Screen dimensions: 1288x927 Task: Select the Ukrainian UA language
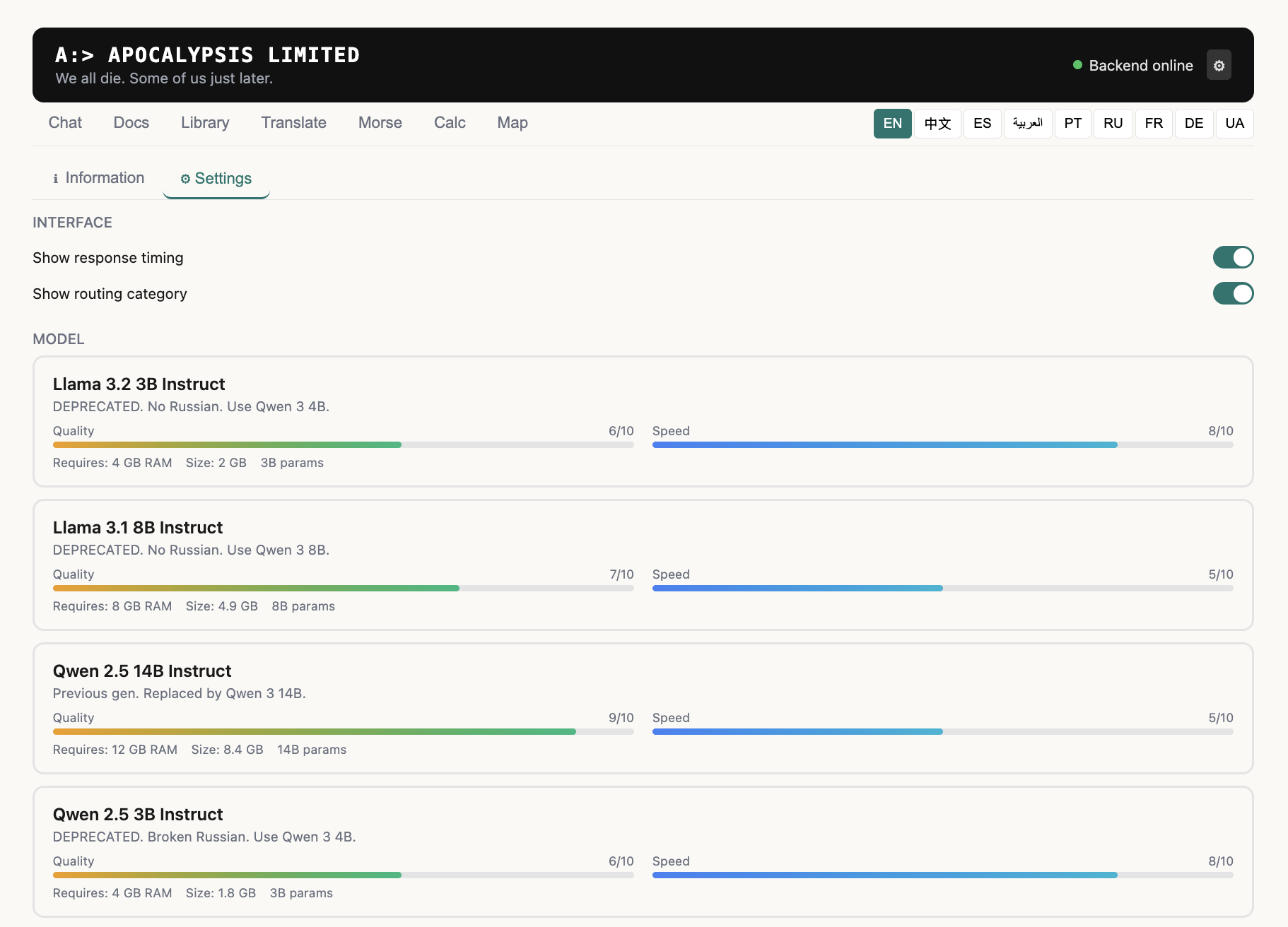[x=1234, y=123]
